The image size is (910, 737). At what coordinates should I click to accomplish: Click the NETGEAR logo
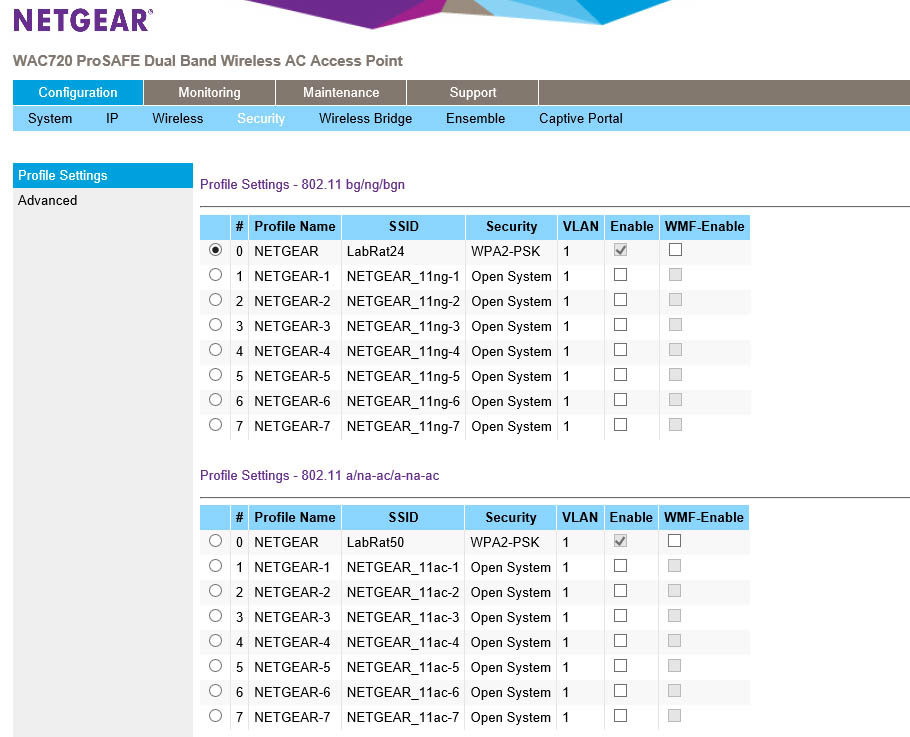pyautogui.click(x=83, y=20)
